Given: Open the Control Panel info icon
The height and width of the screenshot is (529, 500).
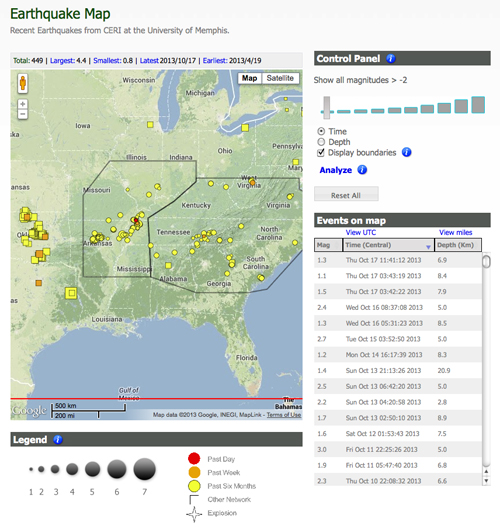Looking at the screenshot, I should 391,59.
